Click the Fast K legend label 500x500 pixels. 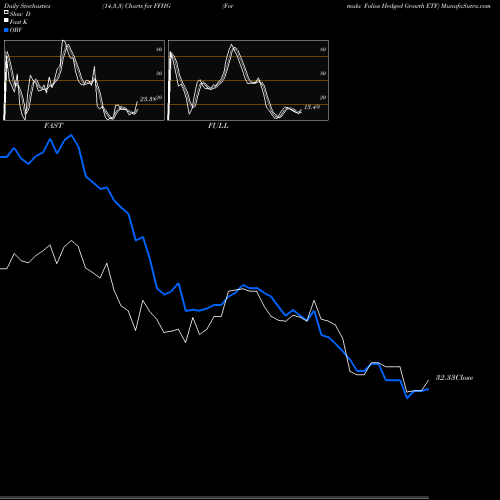click(19, 22)
